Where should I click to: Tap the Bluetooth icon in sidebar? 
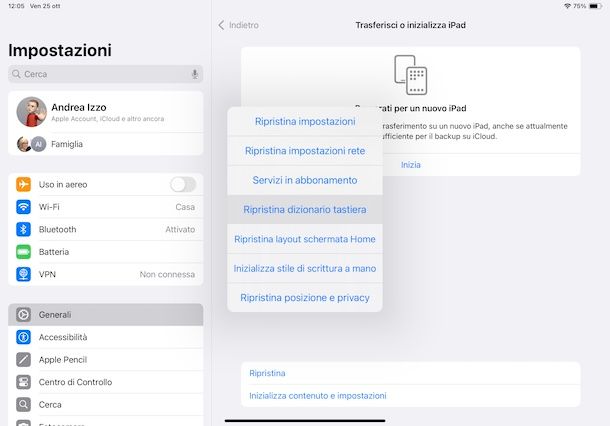(23, 229)
